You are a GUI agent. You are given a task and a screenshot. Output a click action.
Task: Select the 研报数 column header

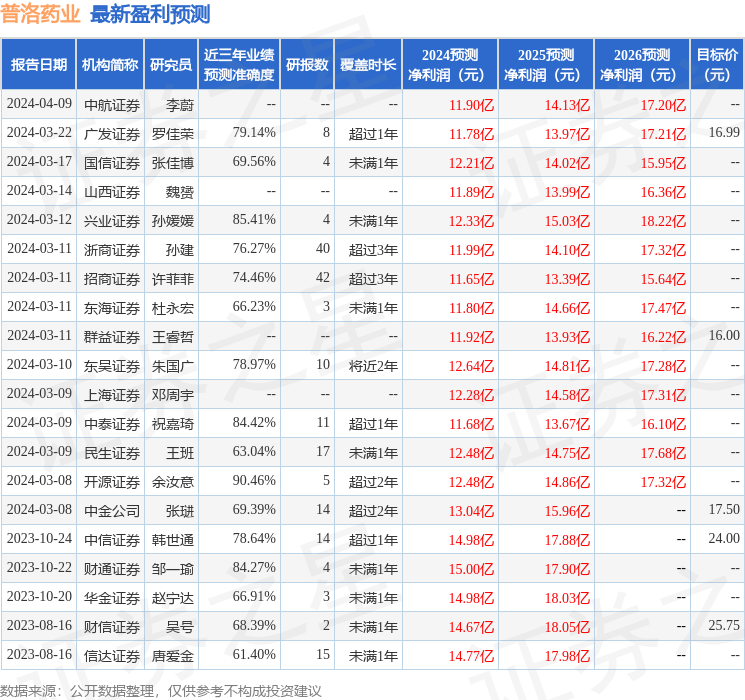tap(307, 65)
